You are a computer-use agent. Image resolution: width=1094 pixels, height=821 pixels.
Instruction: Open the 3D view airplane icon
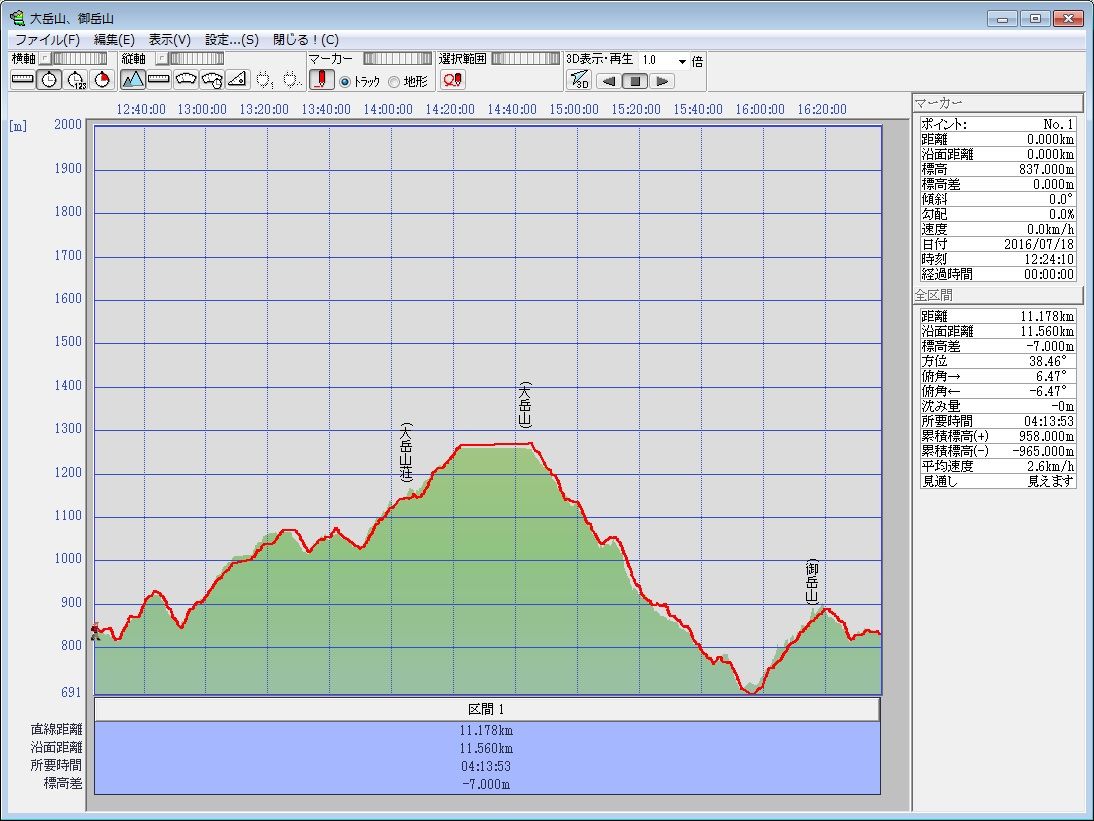tap(579, 80)
